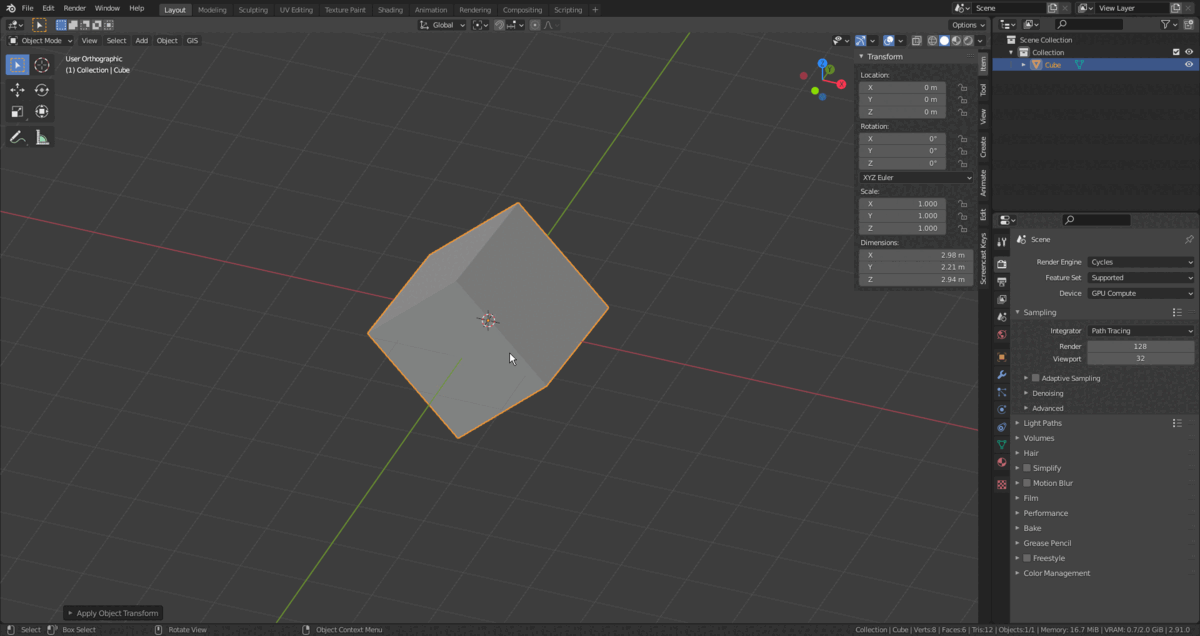Screen dimensions: 1200x636
Task: Expand the Apply Object Transform operator panel
Action: click(x=112, y=613)
